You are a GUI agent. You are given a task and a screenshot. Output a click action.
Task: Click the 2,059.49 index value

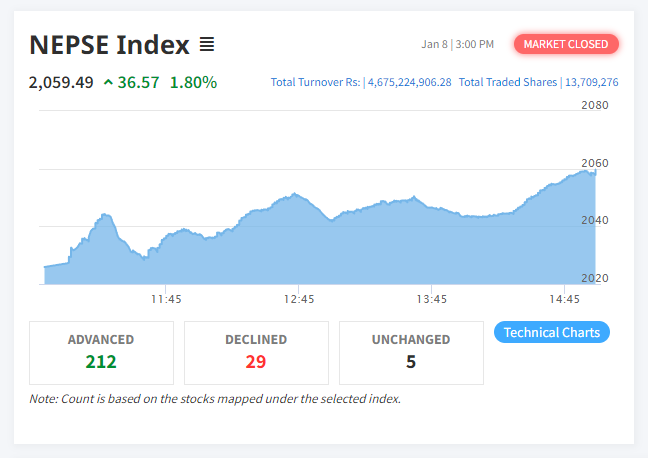point(61,82)
